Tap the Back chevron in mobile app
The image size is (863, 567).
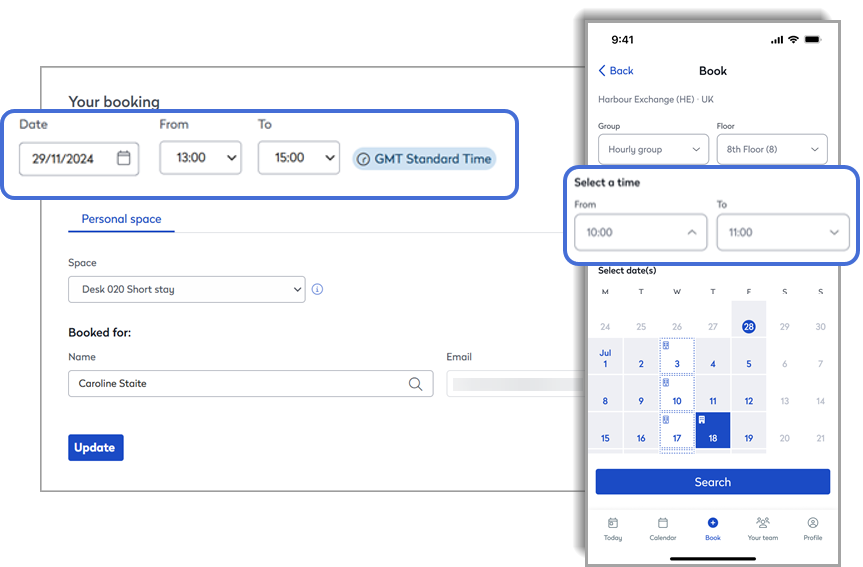coord(602,70)
